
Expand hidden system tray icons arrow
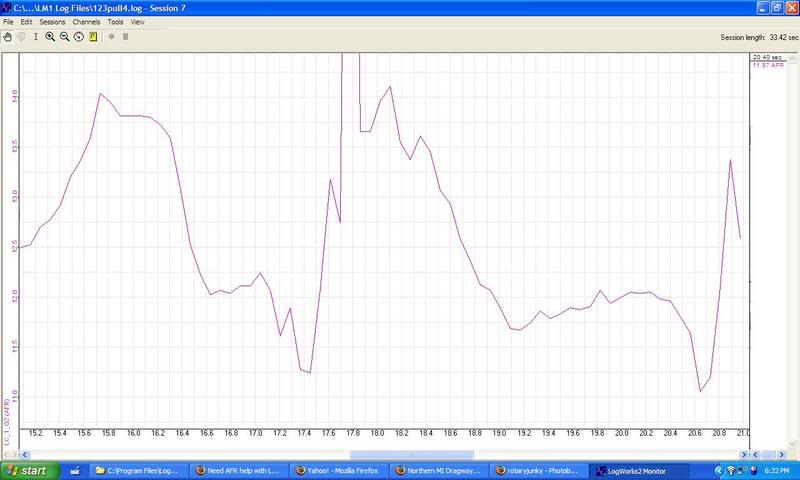coord(719,471)
